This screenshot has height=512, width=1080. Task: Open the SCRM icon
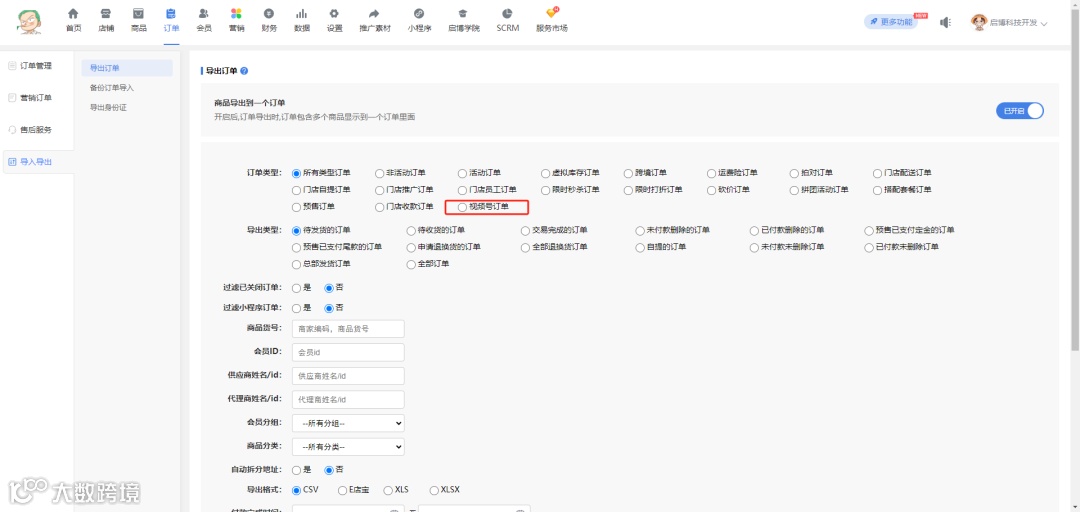[508, 14]
